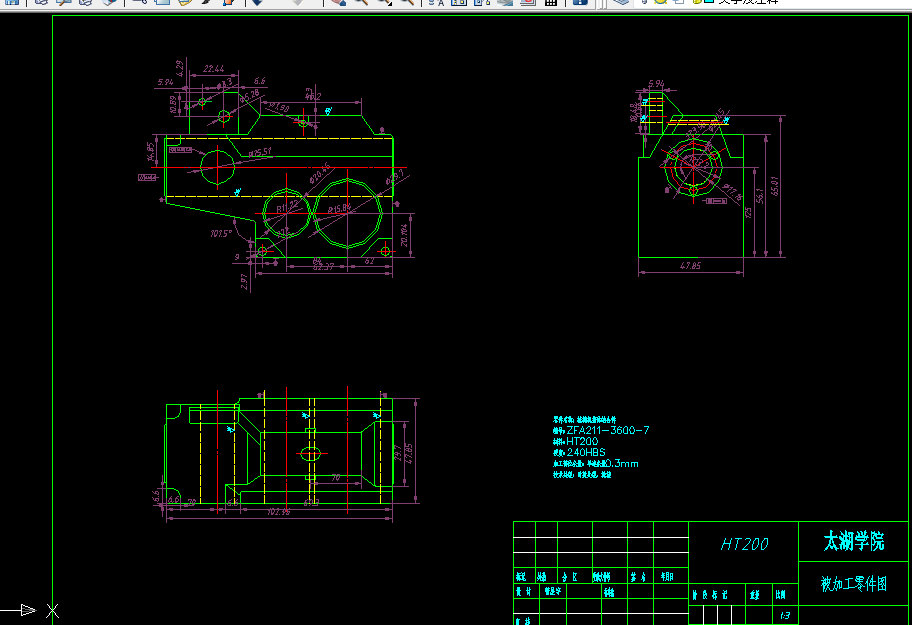The height and width of the screenshot is (625, 912).
Task: Click the 82.37 horizontal dimension
Action: [323, 267]
